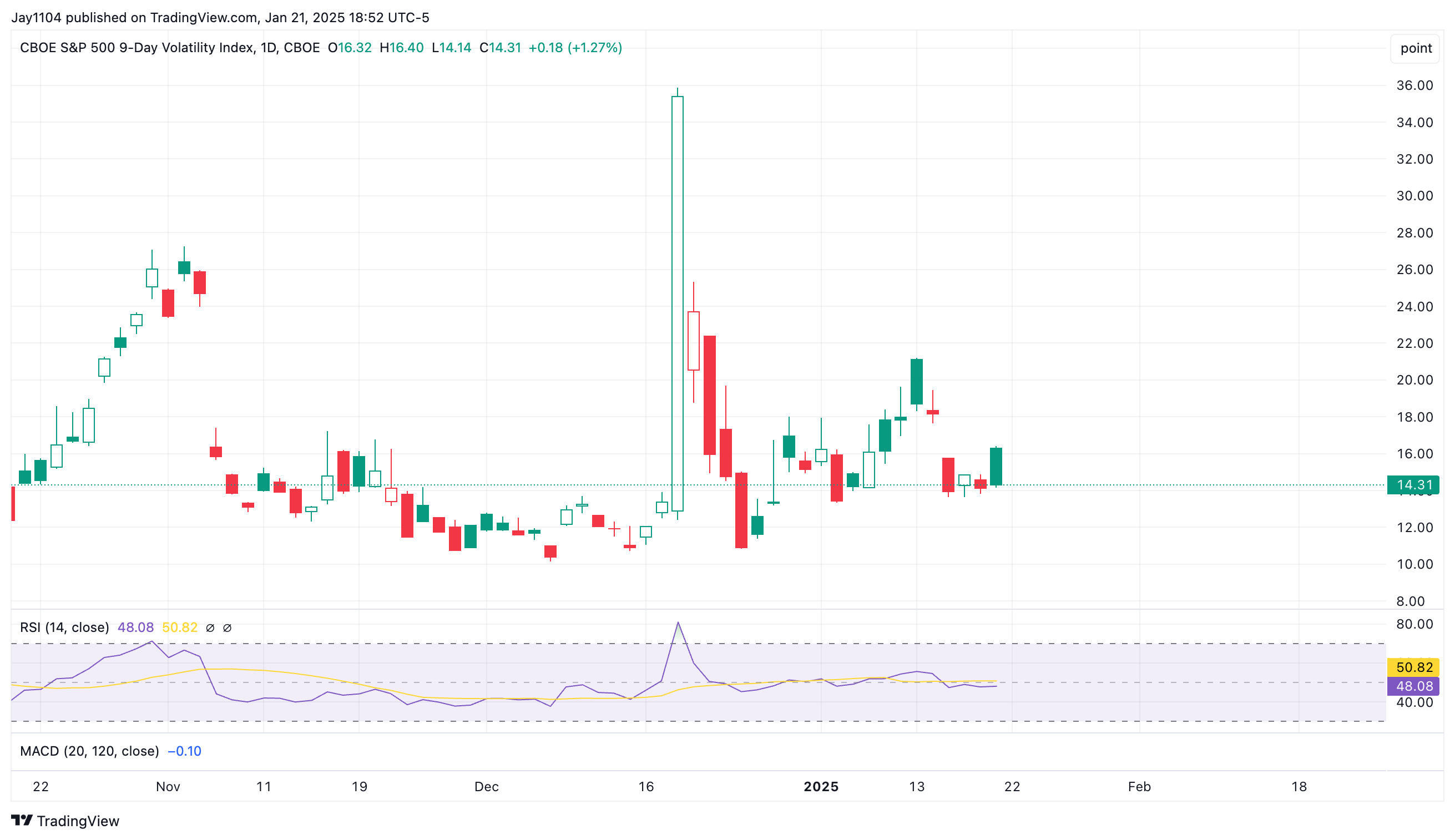Click the 36.00 price axis label
1455x840 pixels.
[x=1414, y=85]
